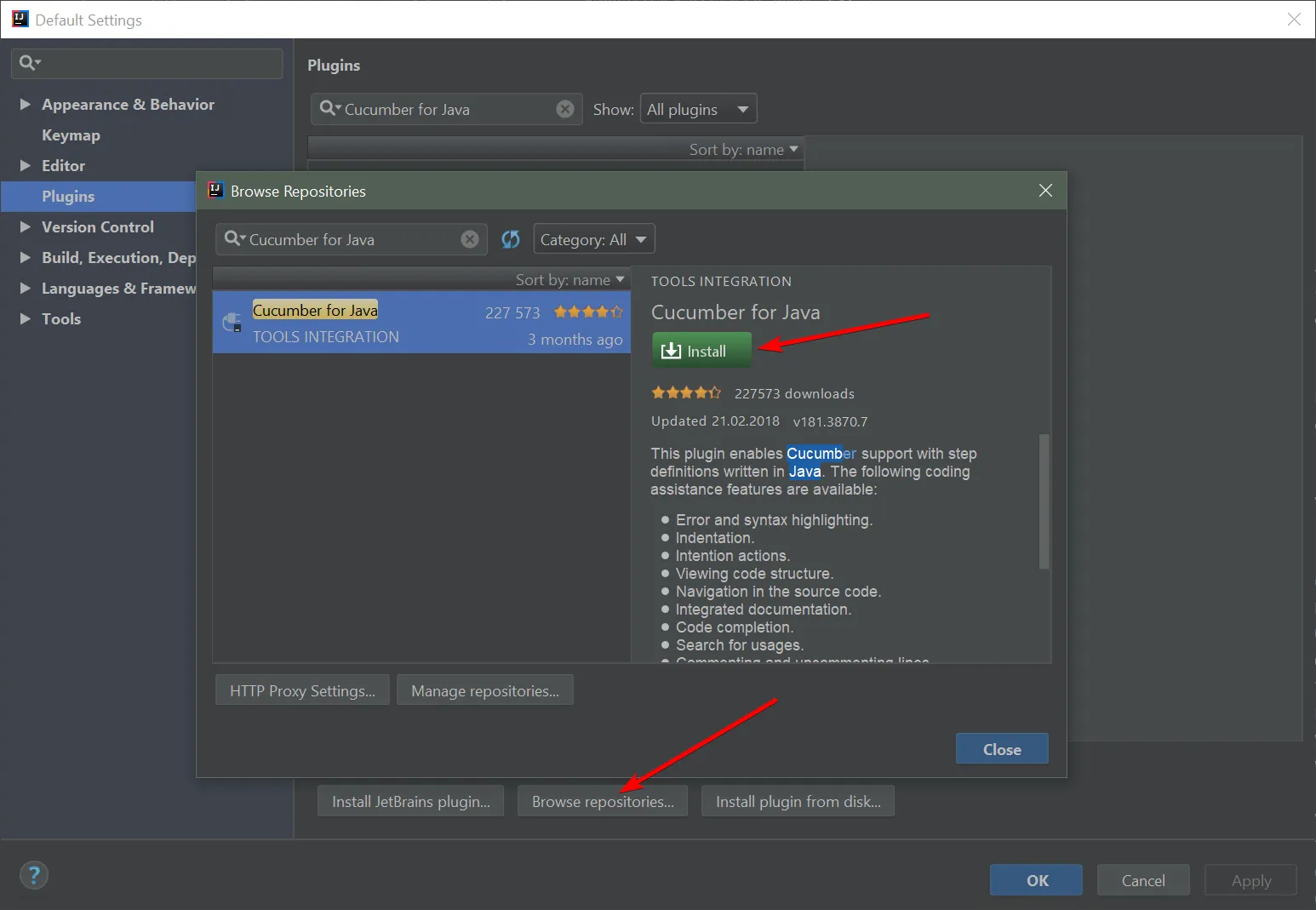Click 'Error and syntax highlighting.' bullet
The height and width of the screenshot is (910, 1316).
click(774, 520)
